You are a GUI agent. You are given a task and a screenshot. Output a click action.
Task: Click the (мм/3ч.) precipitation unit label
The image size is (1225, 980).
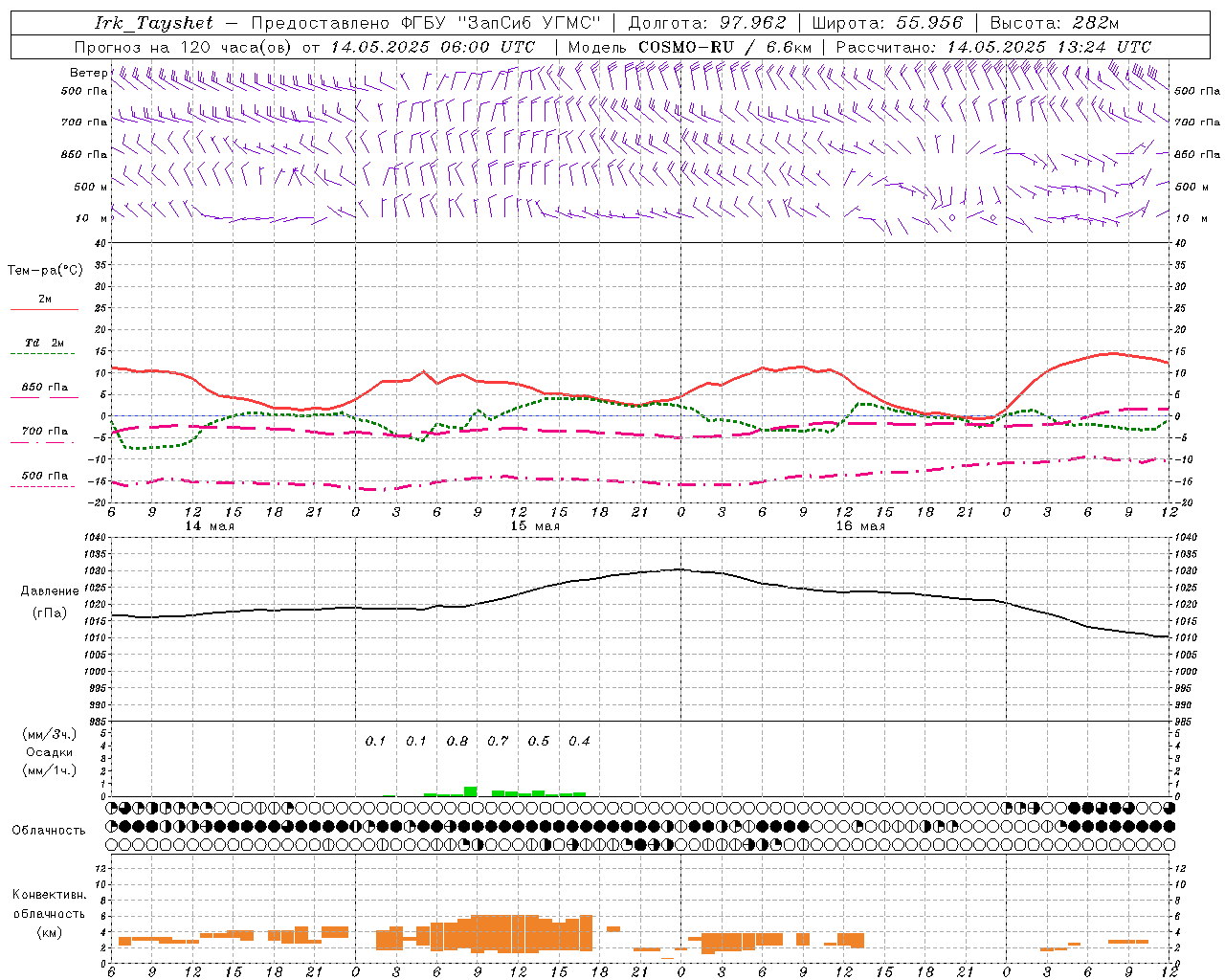click(50, 734)
